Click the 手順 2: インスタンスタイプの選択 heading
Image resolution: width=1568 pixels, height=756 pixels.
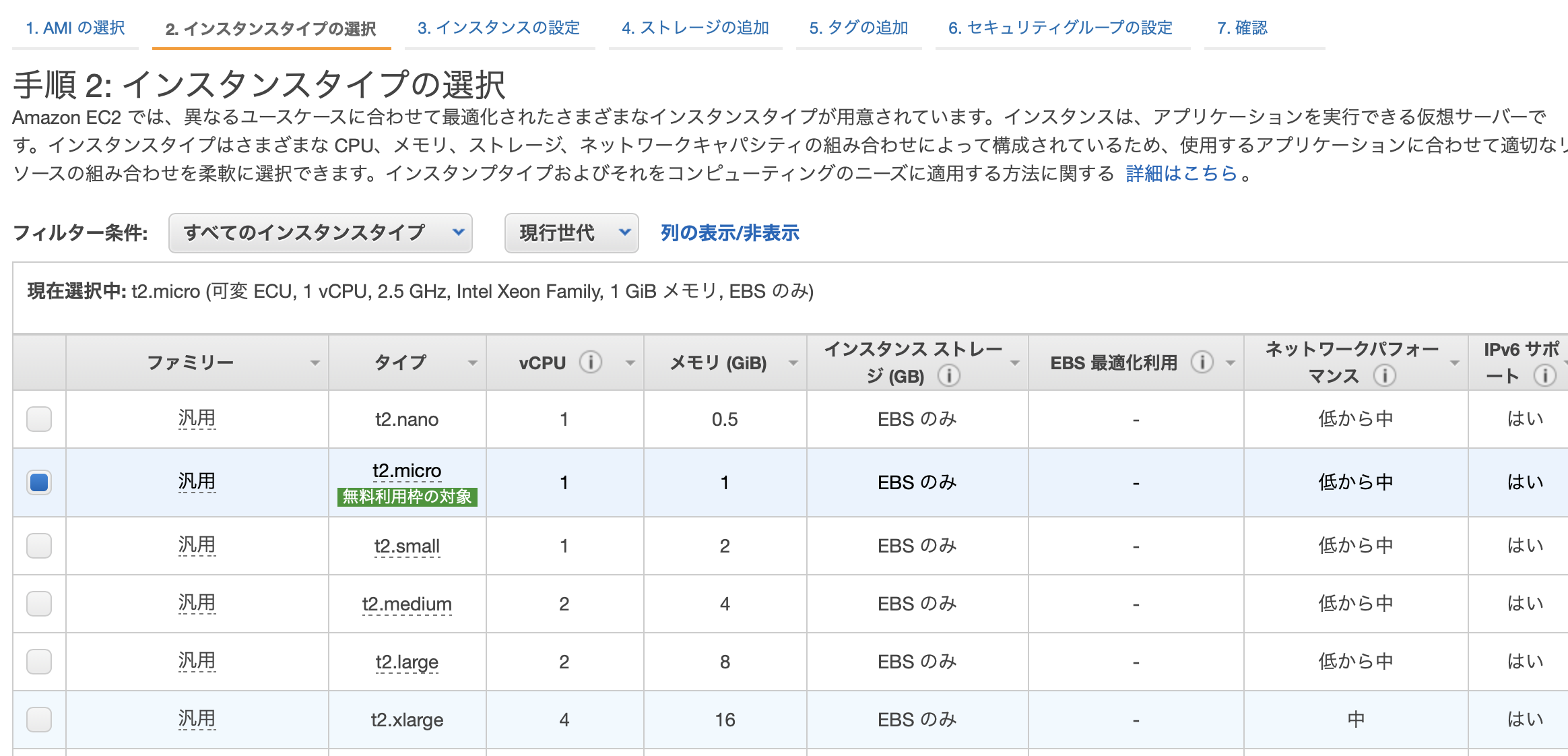[x=259, y=85]
